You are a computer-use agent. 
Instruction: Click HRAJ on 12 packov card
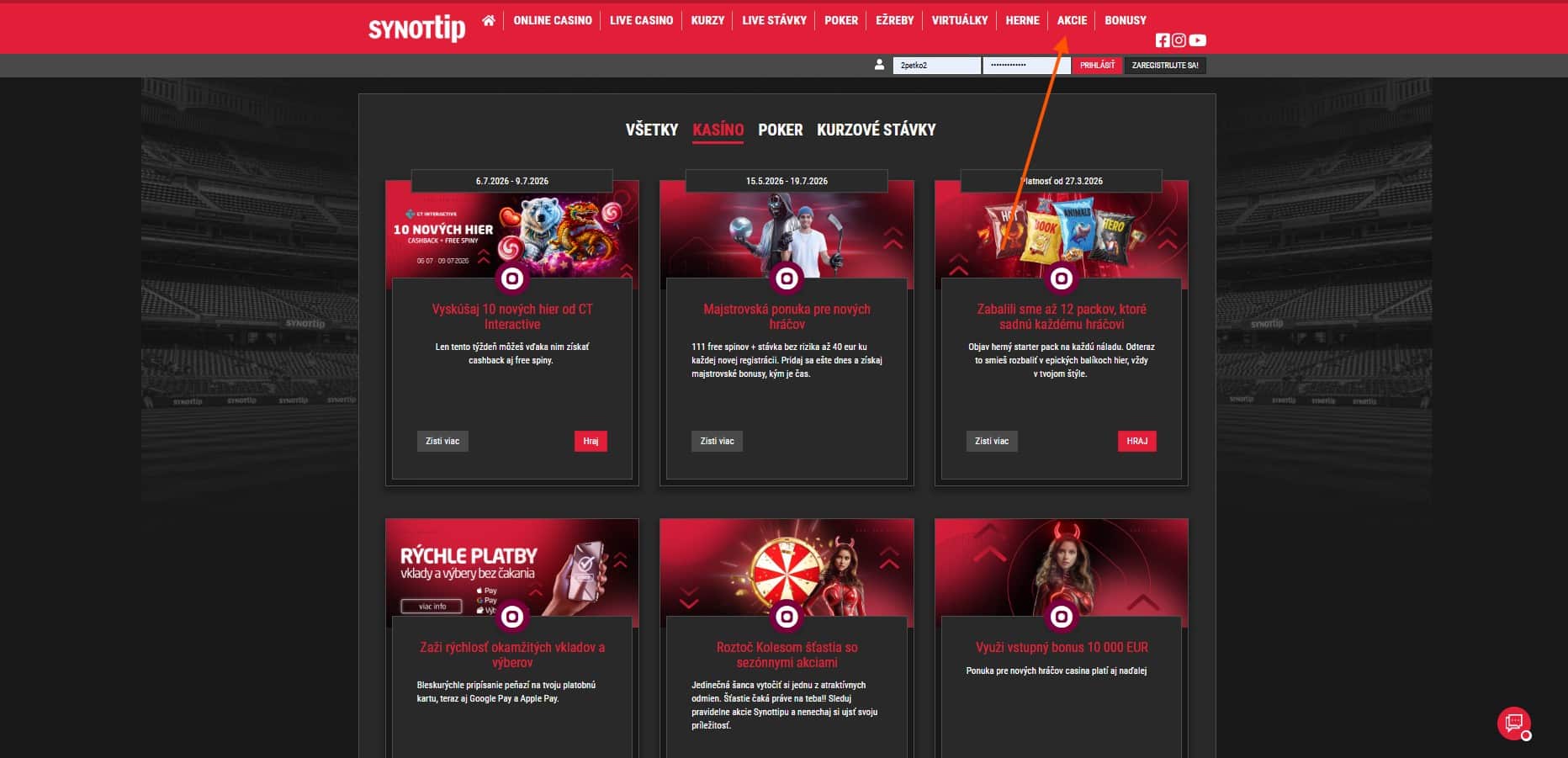[x=1137, y=441]
